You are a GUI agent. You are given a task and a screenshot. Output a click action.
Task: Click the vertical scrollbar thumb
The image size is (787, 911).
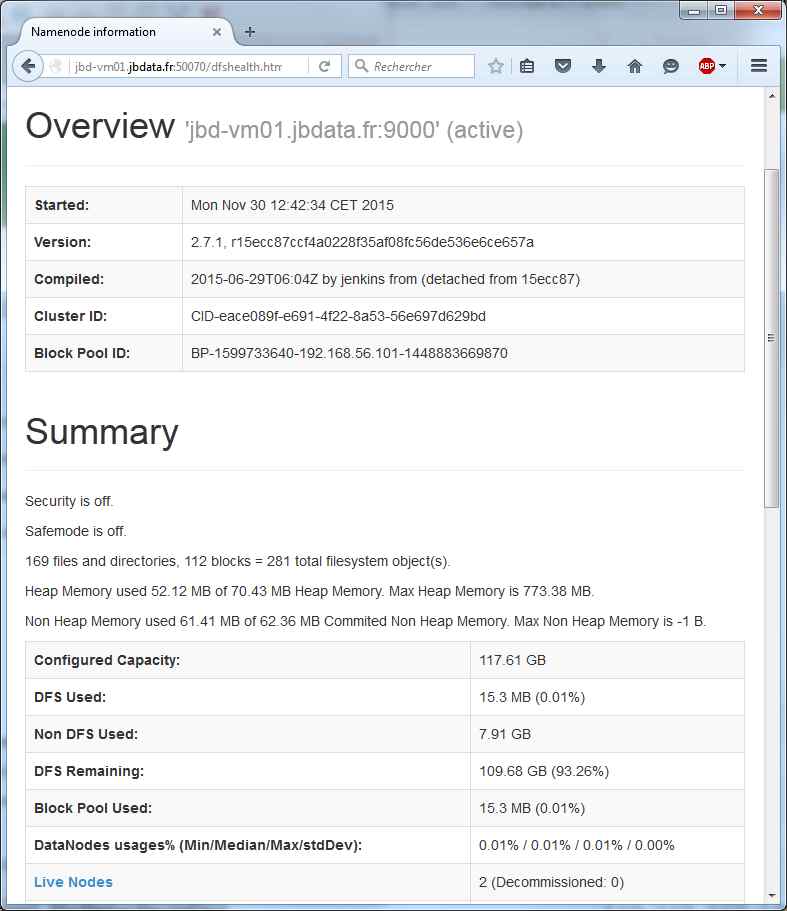pyautogui.click(x=771, y=338)
